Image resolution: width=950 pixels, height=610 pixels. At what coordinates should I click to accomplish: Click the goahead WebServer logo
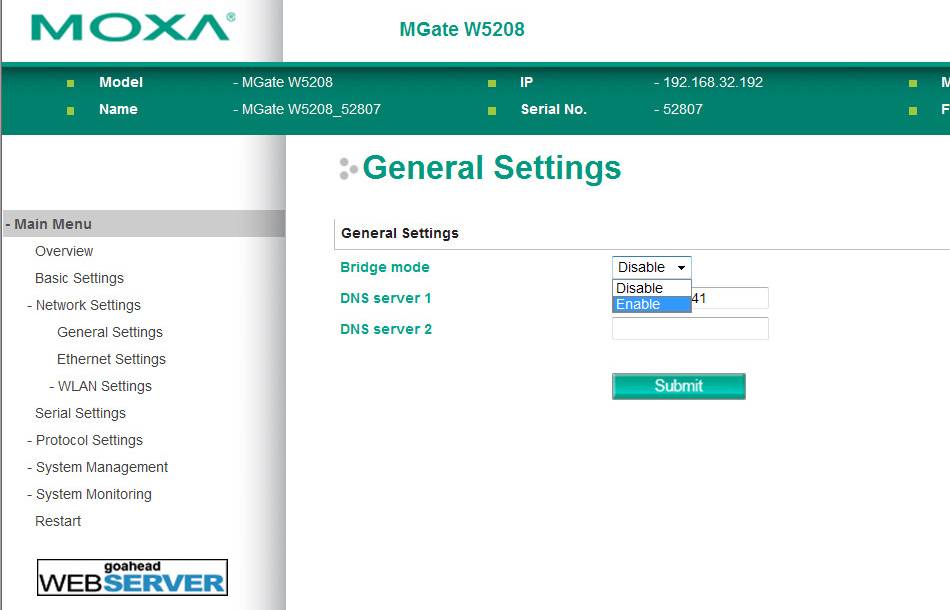(x=132, y=577)
